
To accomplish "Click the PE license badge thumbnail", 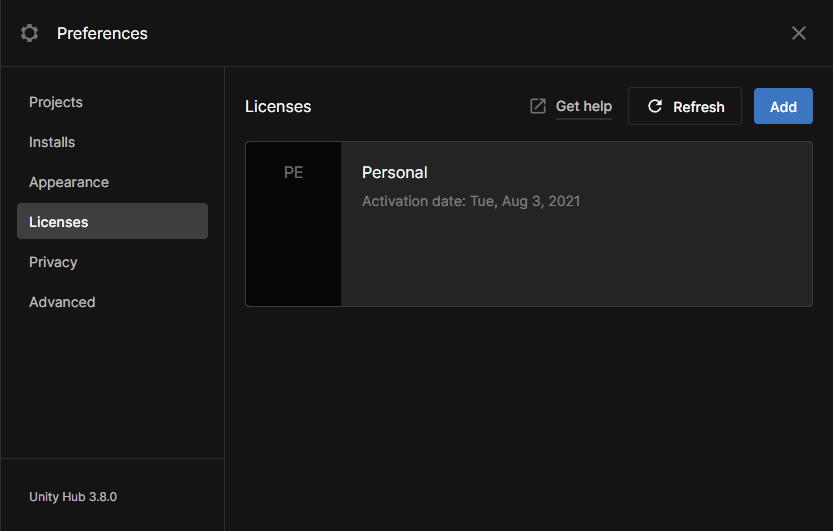I will pyautogui.click(x=293, y=224).
